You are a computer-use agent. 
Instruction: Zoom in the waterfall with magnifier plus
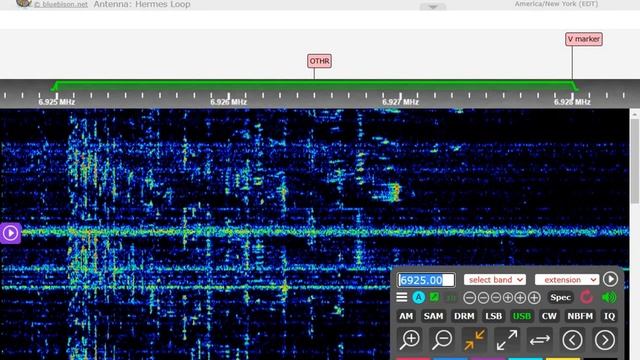[x=410, y=340]
